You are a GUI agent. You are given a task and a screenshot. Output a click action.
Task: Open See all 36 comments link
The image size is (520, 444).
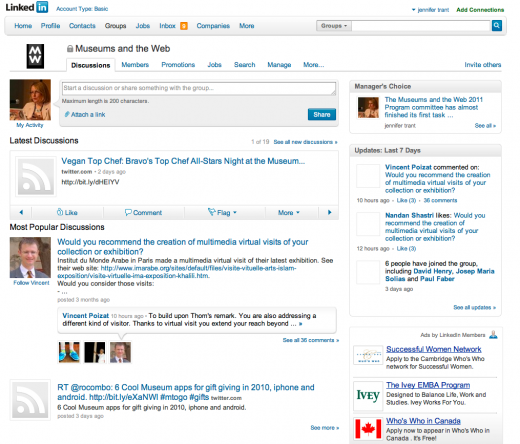click(x=311, y=340)
